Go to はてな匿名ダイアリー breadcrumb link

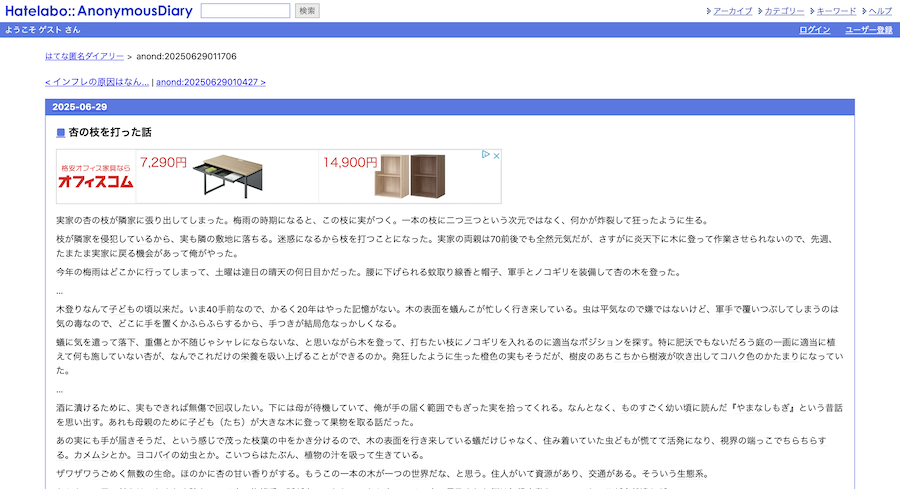coord(84,56)
